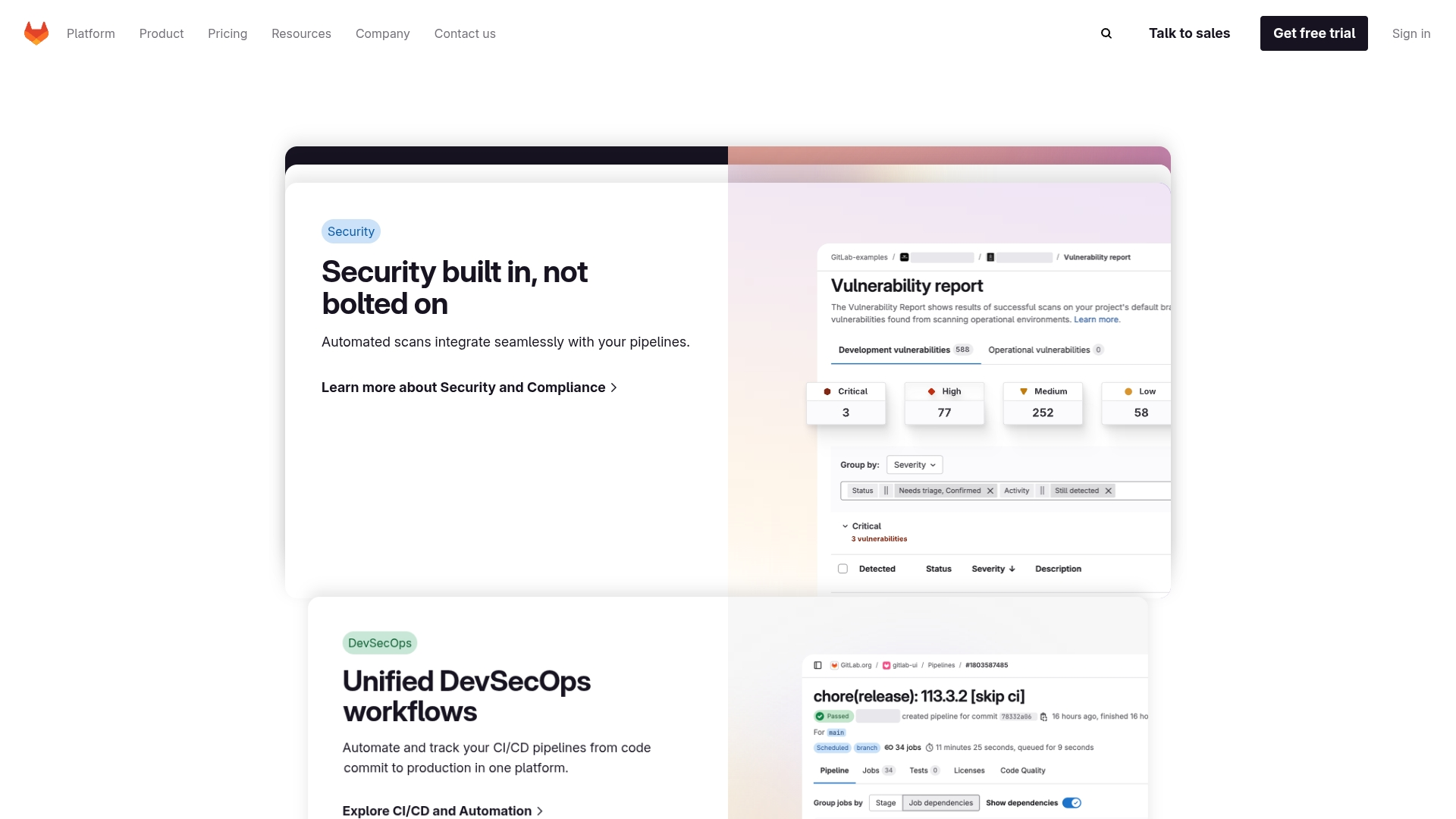Sort by the Severity column header arrow
Image resolution: width=1456 pixels, height=819 pixels.
[x=1012, y=569]
